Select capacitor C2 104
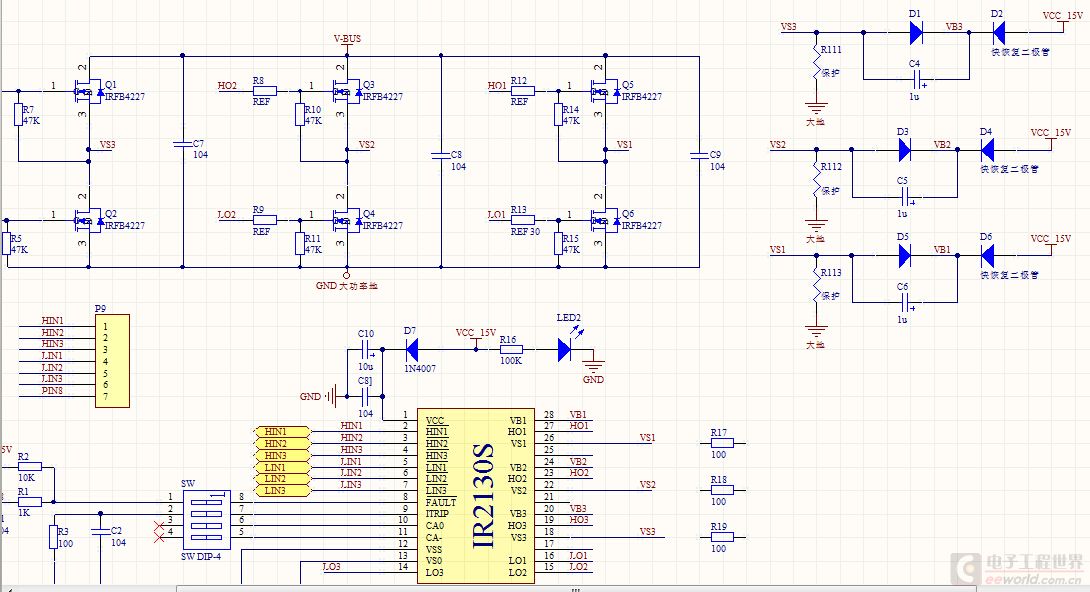Viewport: 1090px width, 592px height. [x=100, y=532]
